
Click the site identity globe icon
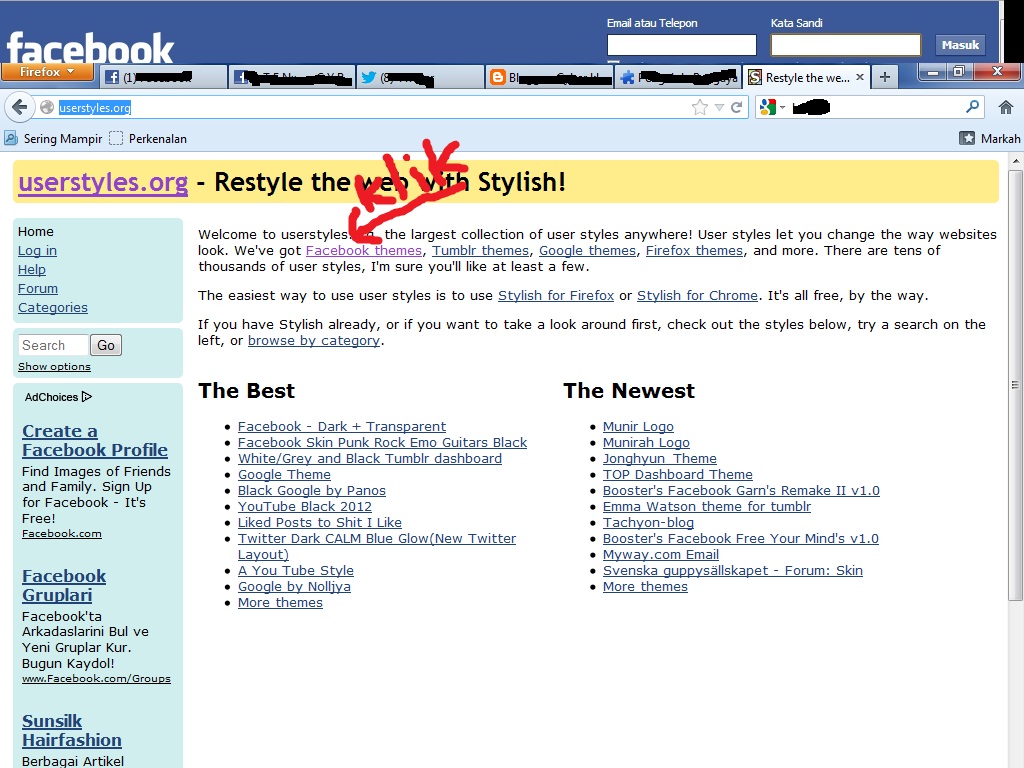[47, 107]
